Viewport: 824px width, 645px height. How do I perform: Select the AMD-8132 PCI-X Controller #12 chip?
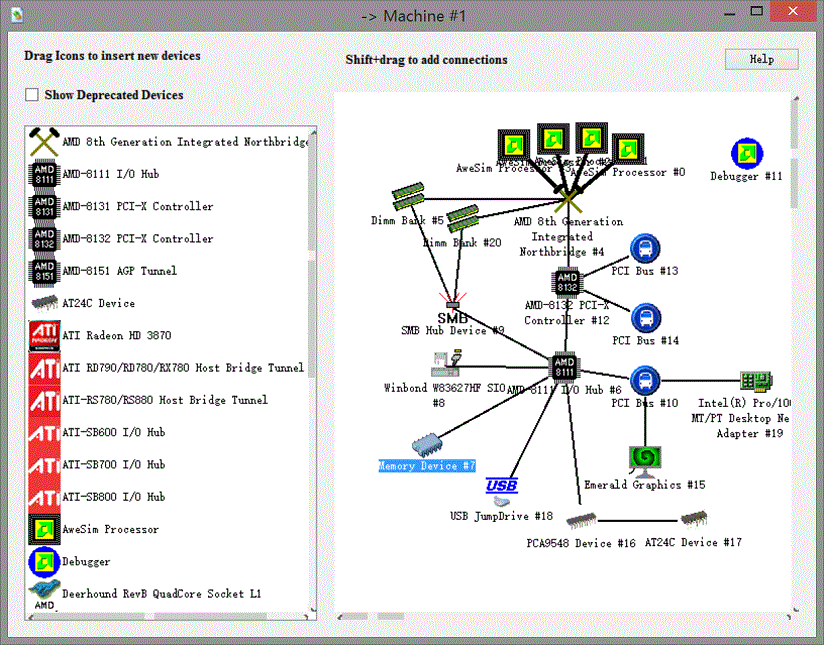567,282
